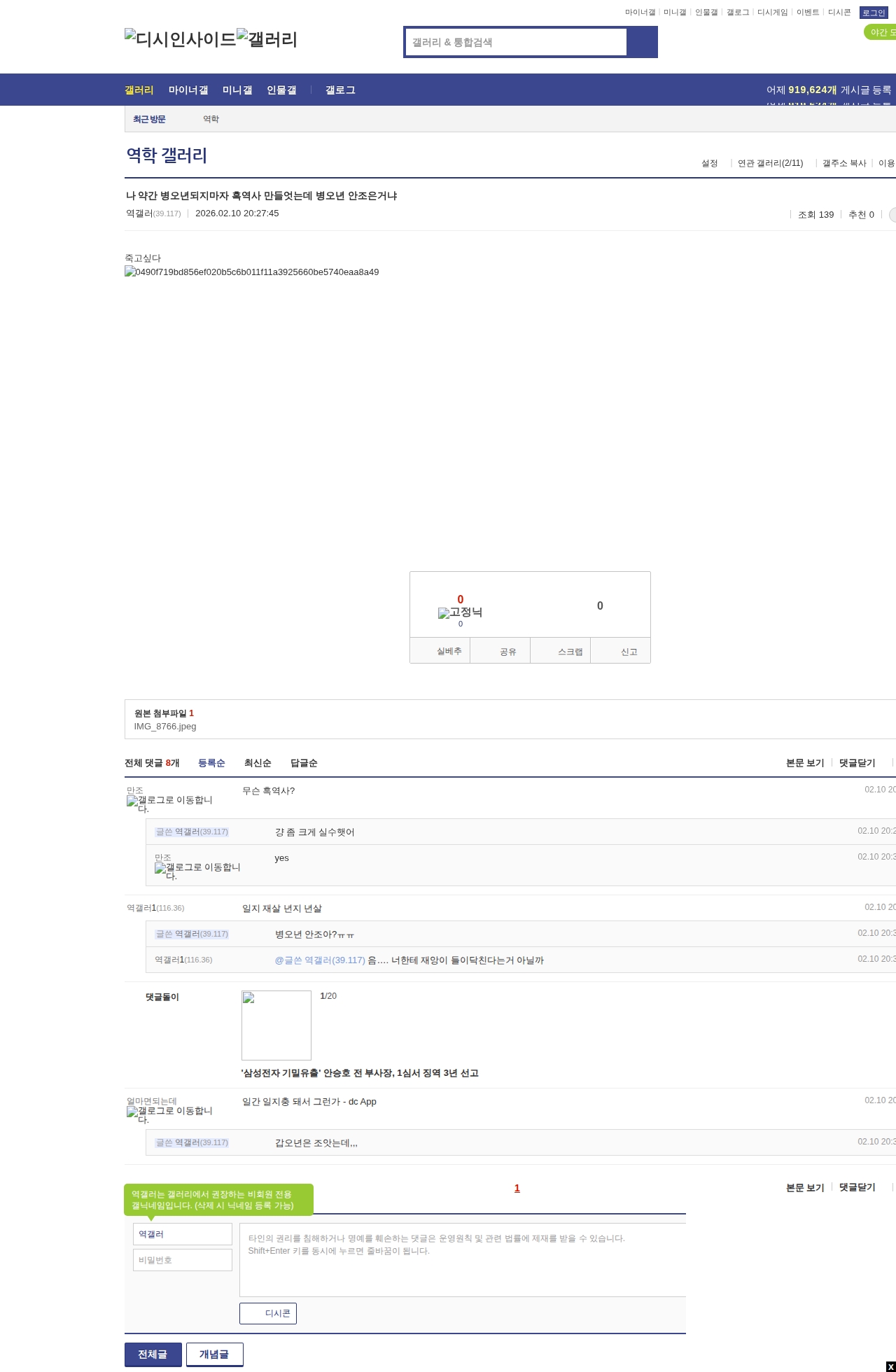Click 본문 보기 next to the comment sort options
This screenshot has height=1372, width=896.
tap(805, 763)
